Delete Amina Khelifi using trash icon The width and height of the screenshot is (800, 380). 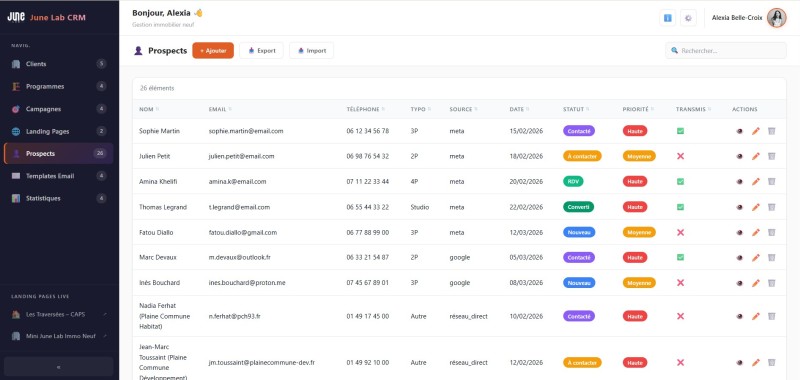coord(771,182)
